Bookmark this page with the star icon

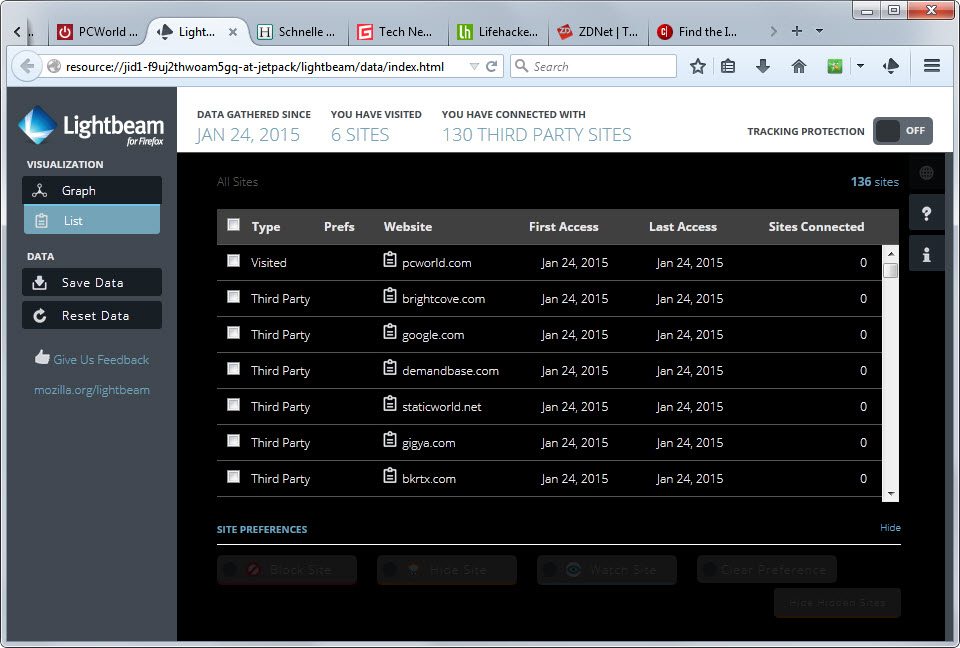coord(698,66)
